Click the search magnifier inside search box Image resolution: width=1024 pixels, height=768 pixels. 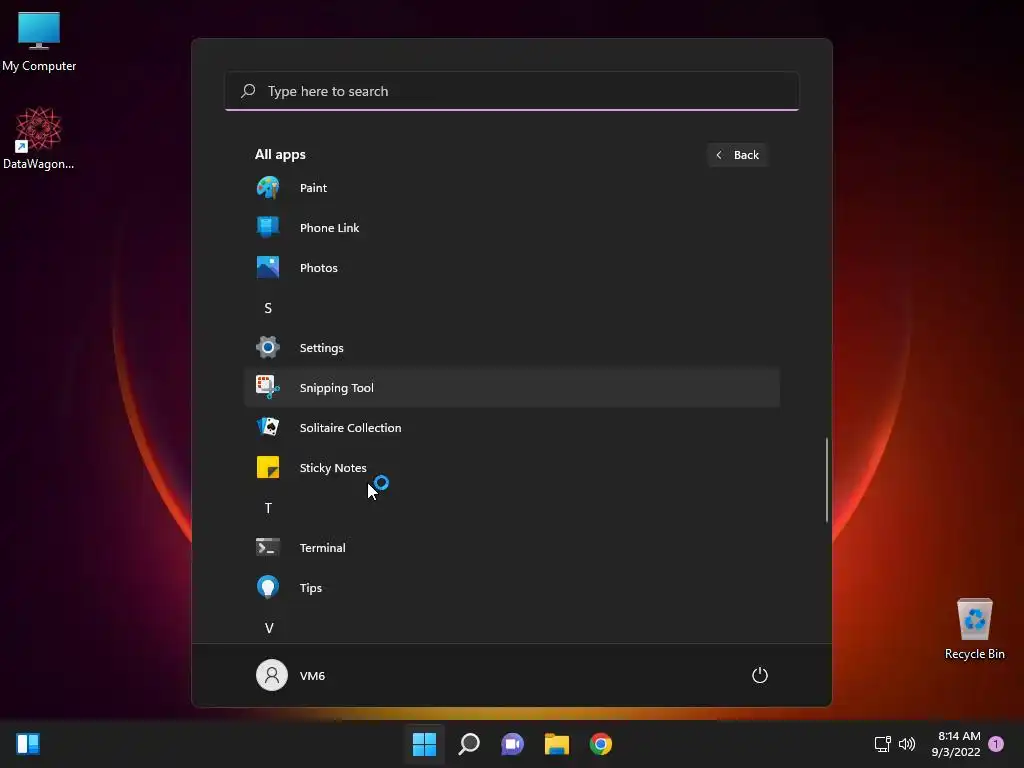(x=248, y=91)
